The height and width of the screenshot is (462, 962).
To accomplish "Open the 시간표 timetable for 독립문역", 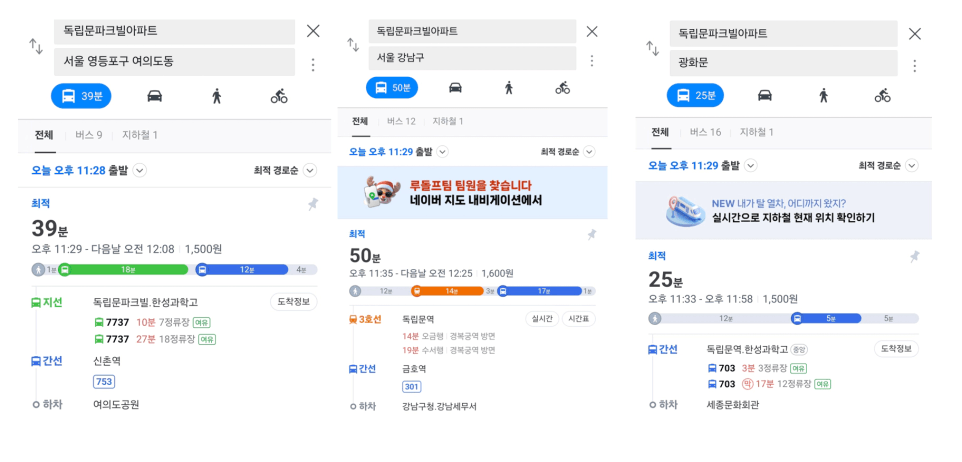I will tap(579, 319).
